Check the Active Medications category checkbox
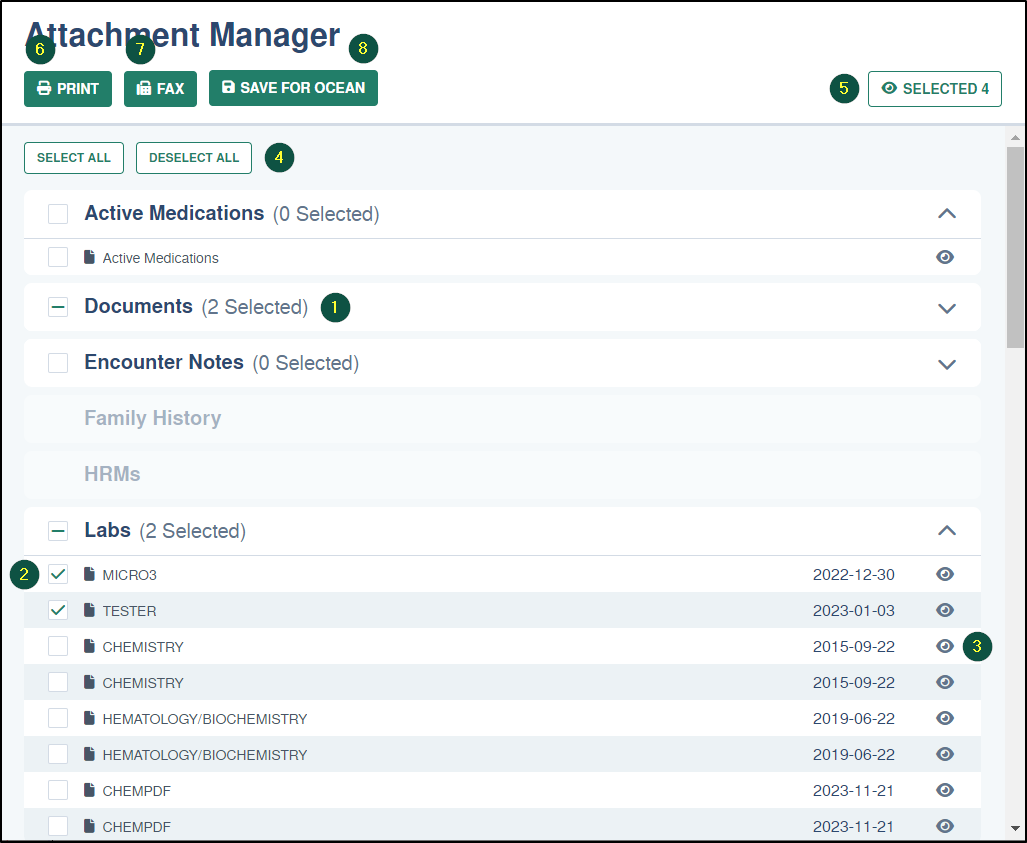This screenshot has width=1027, height=843. (58, 213)
